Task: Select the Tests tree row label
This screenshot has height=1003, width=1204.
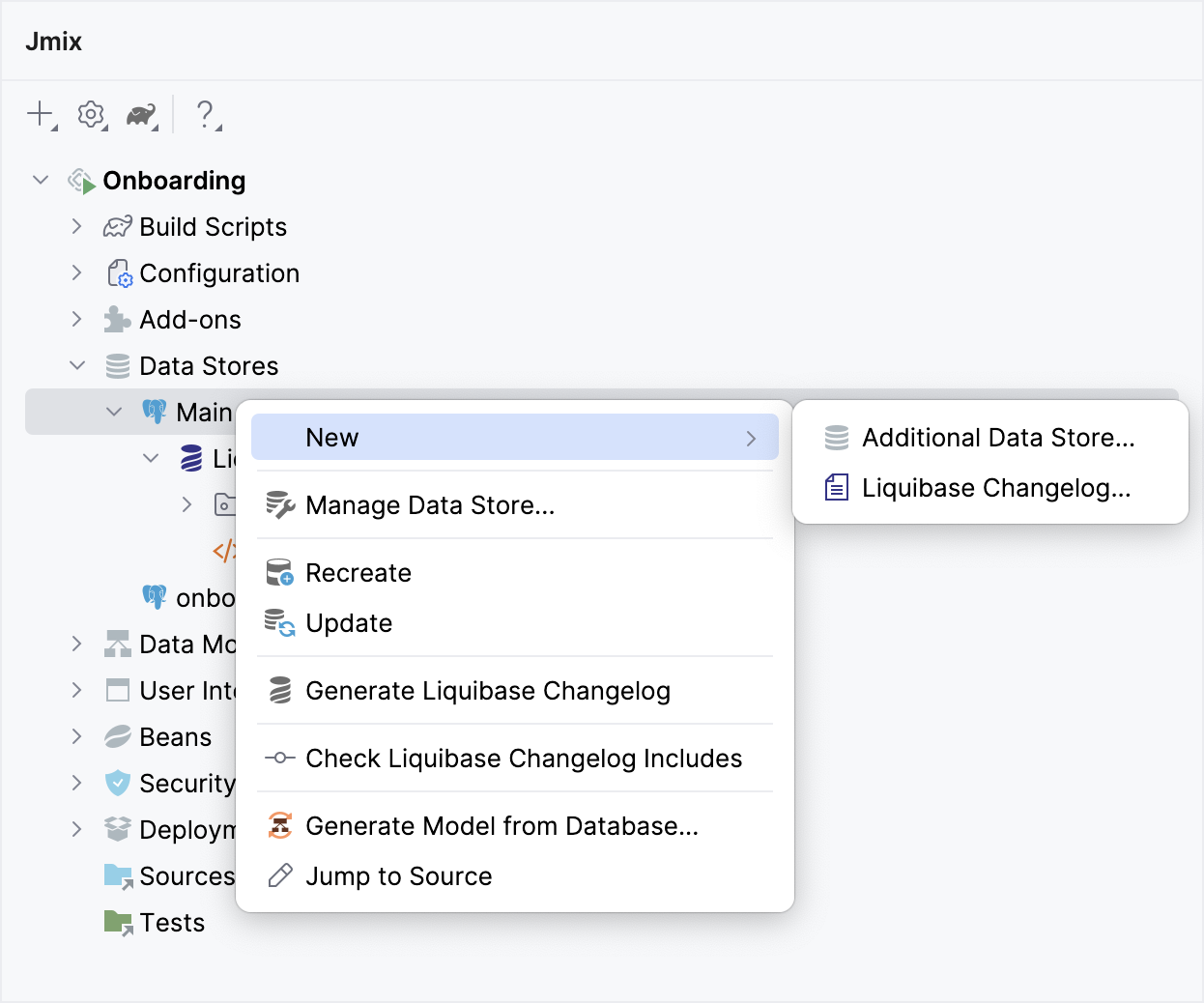Action: click(x=172, y=923)
